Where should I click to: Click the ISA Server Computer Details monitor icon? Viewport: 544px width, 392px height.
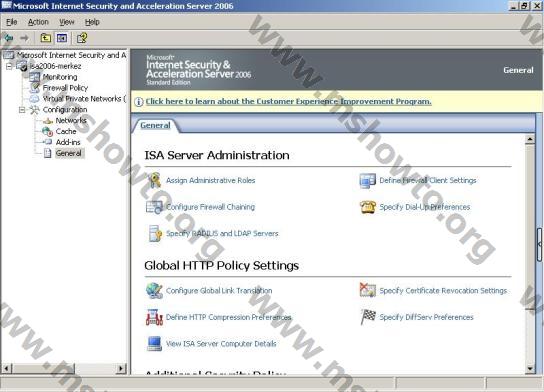pos(154,343)
